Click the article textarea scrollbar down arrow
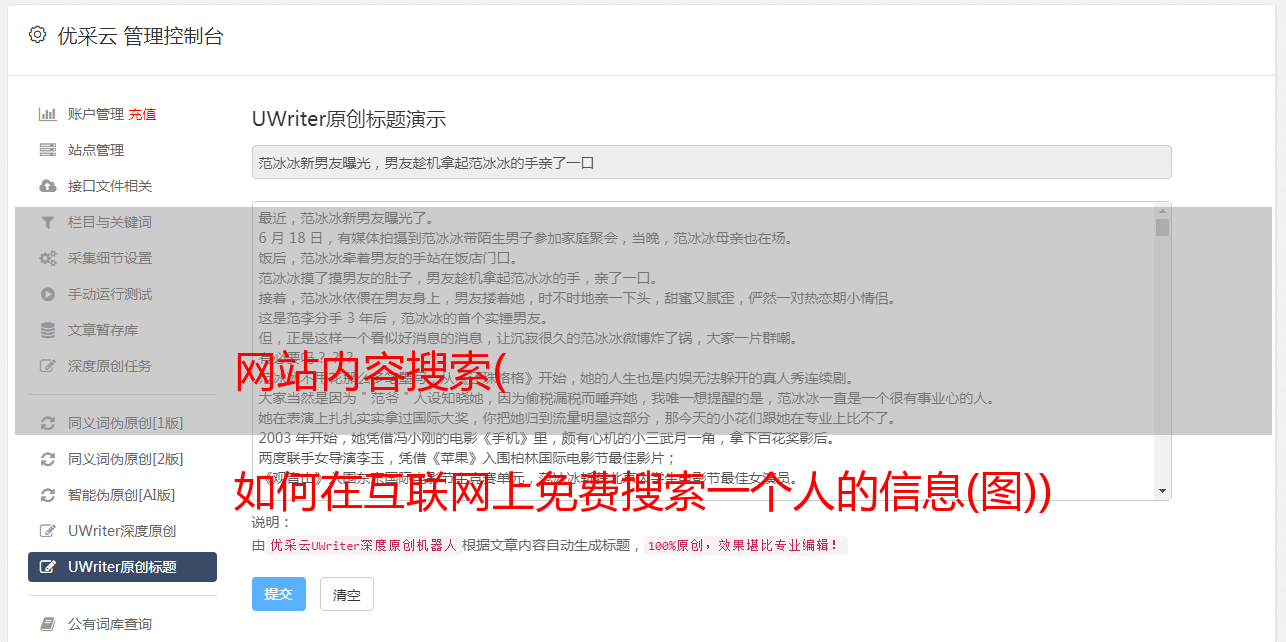The image size is (1286, 642). click(1162, 491)
